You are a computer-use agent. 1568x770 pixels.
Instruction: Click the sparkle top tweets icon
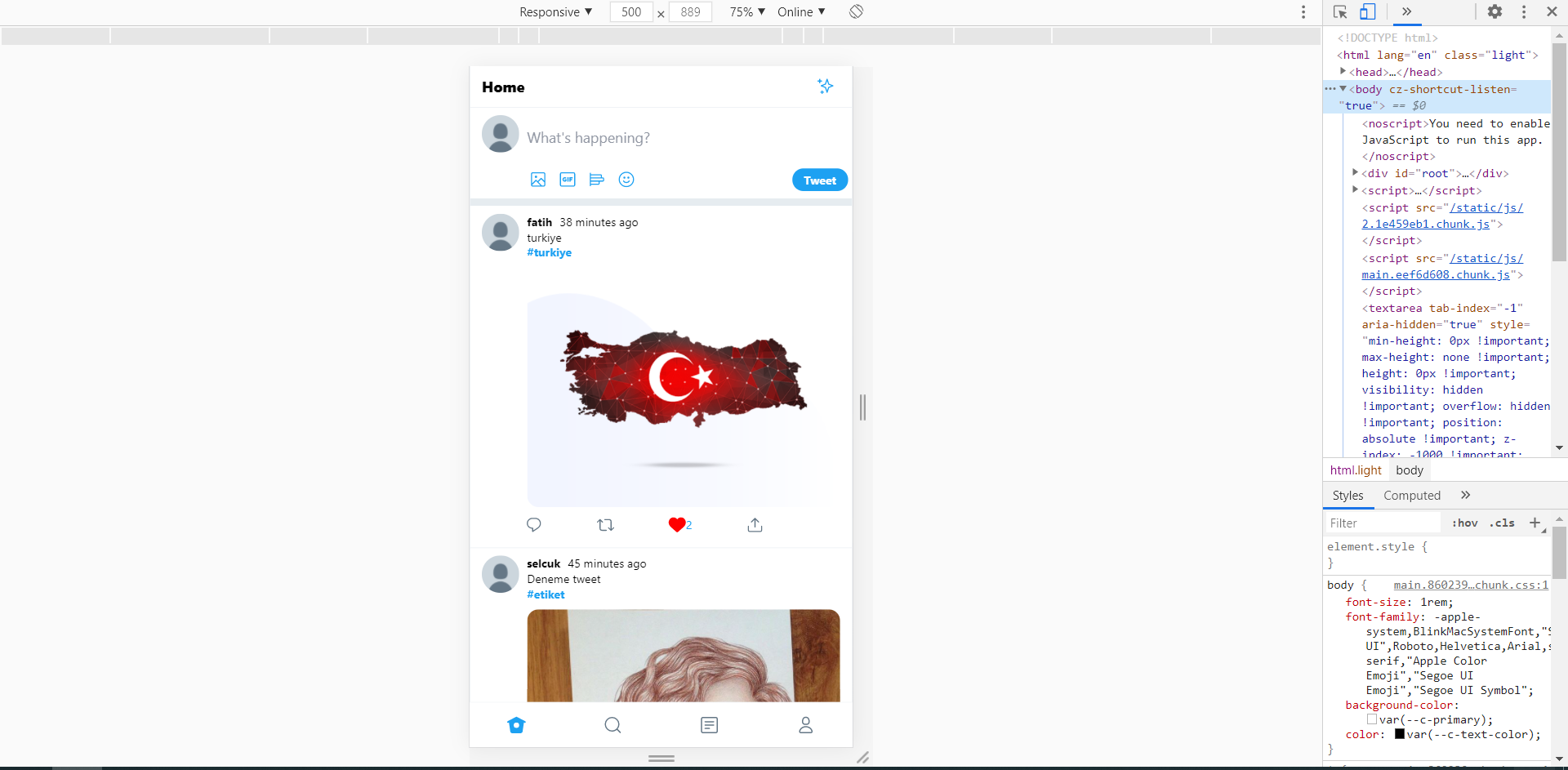pos(825,87)
